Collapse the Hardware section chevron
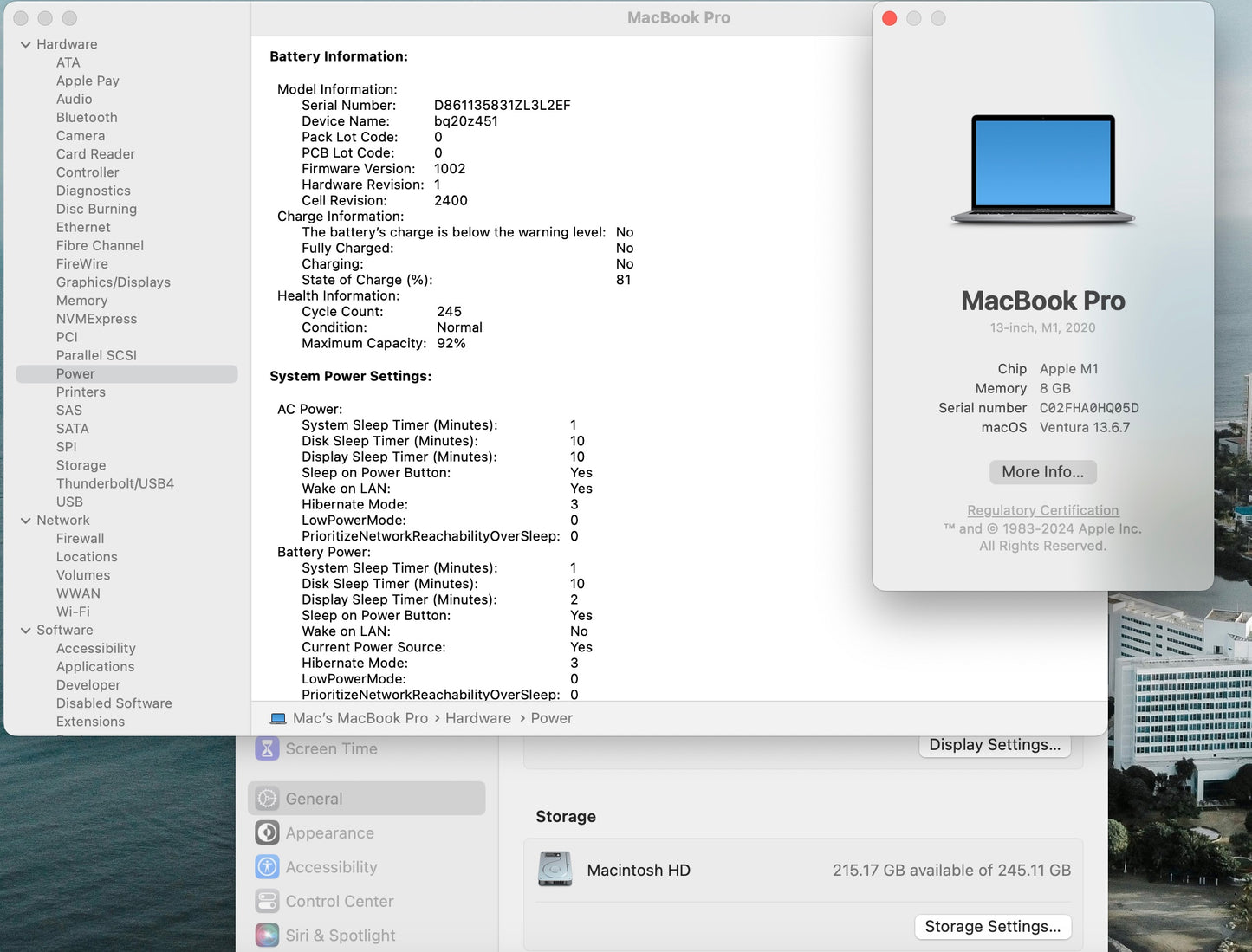This screenshot has width=1252, height=952. click(26, 44)
